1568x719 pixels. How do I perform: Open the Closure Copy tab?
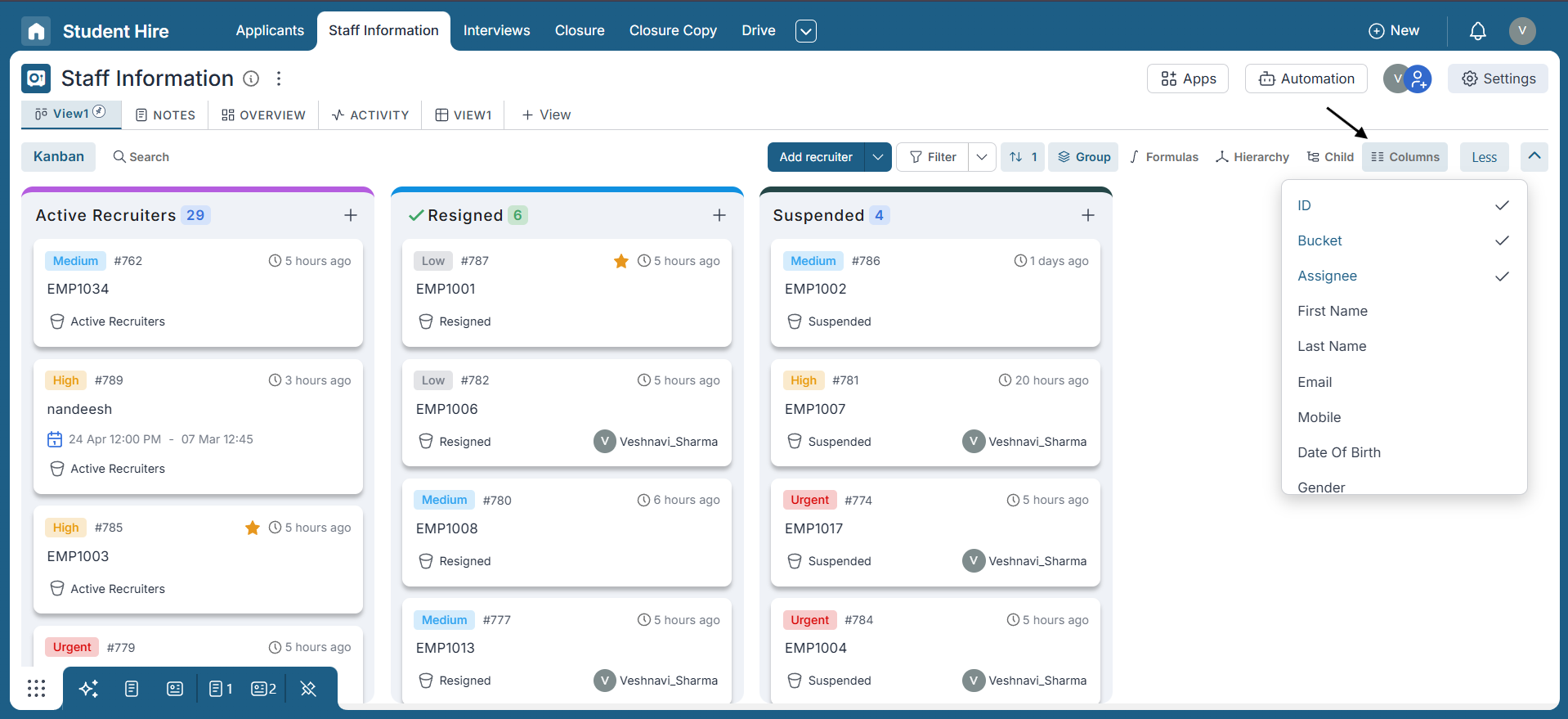[673, 30]
